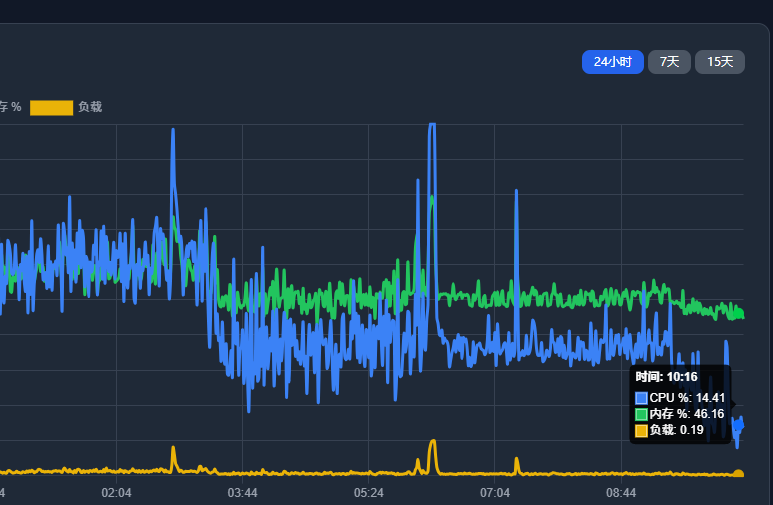The image size is (773, 505).
Task: Click the tooltip time 10:16
Action: pyautogui.click(x=667, y=377)
